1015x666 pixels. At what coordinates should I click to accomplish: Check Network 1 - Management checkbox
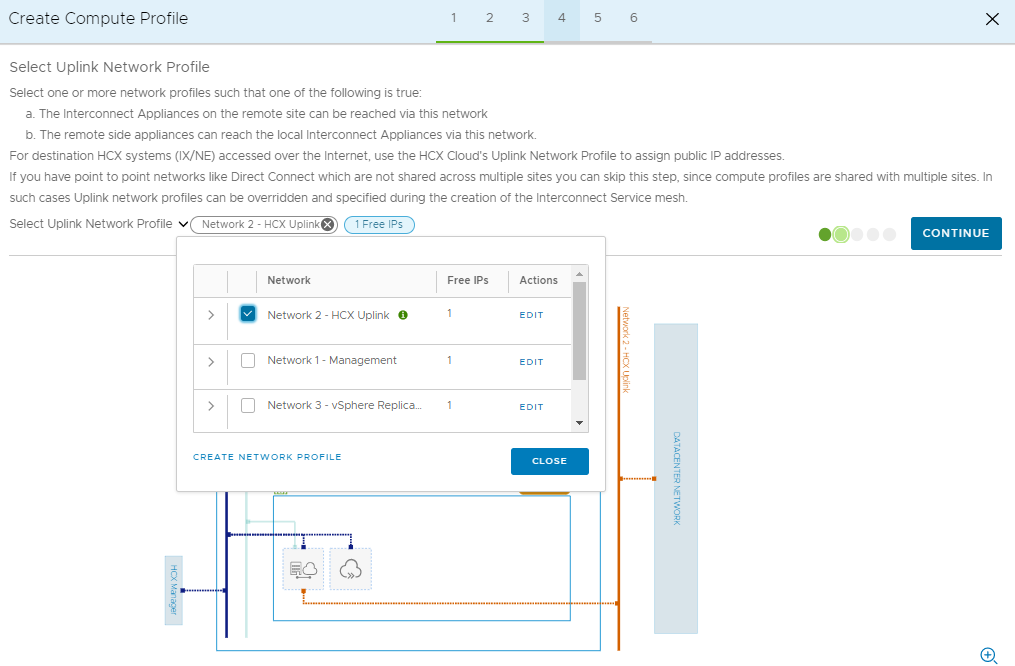pyautogui.click(x=248, y=361)
